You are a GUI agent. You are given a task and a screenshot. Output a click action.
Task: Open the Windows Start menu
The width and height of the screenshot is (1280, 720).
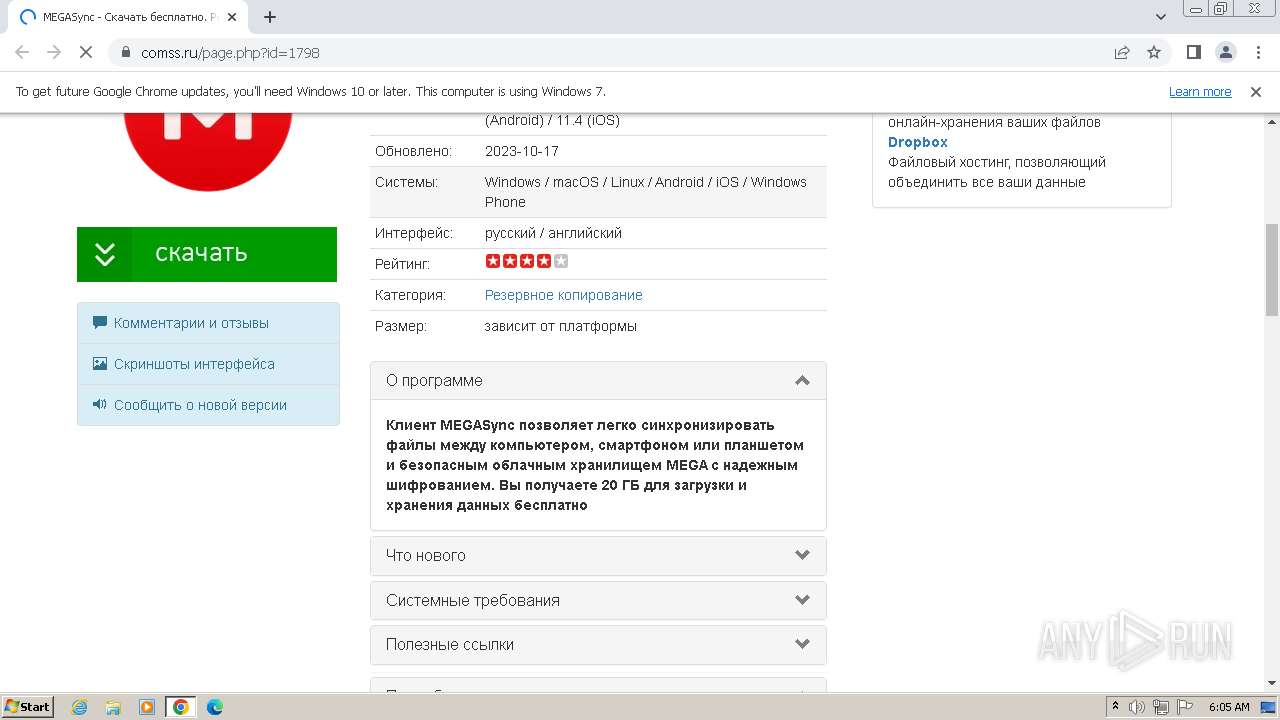(28, 707)
